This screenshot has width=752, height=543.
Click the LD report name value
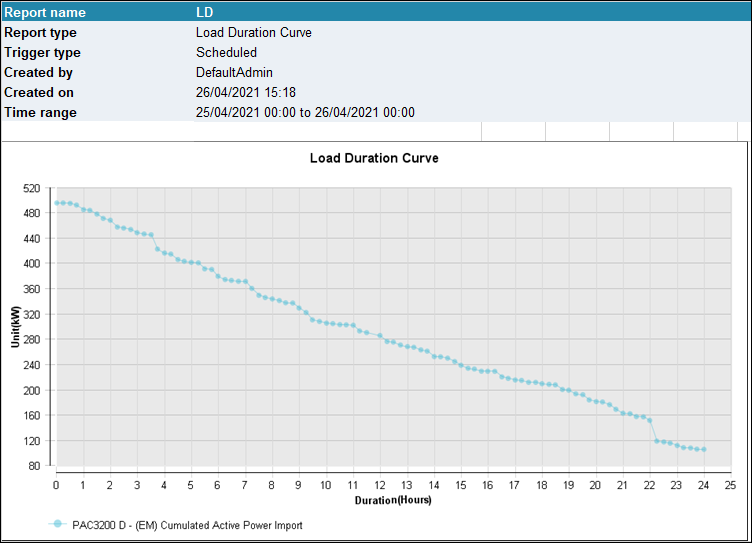(x=205, y=13)
